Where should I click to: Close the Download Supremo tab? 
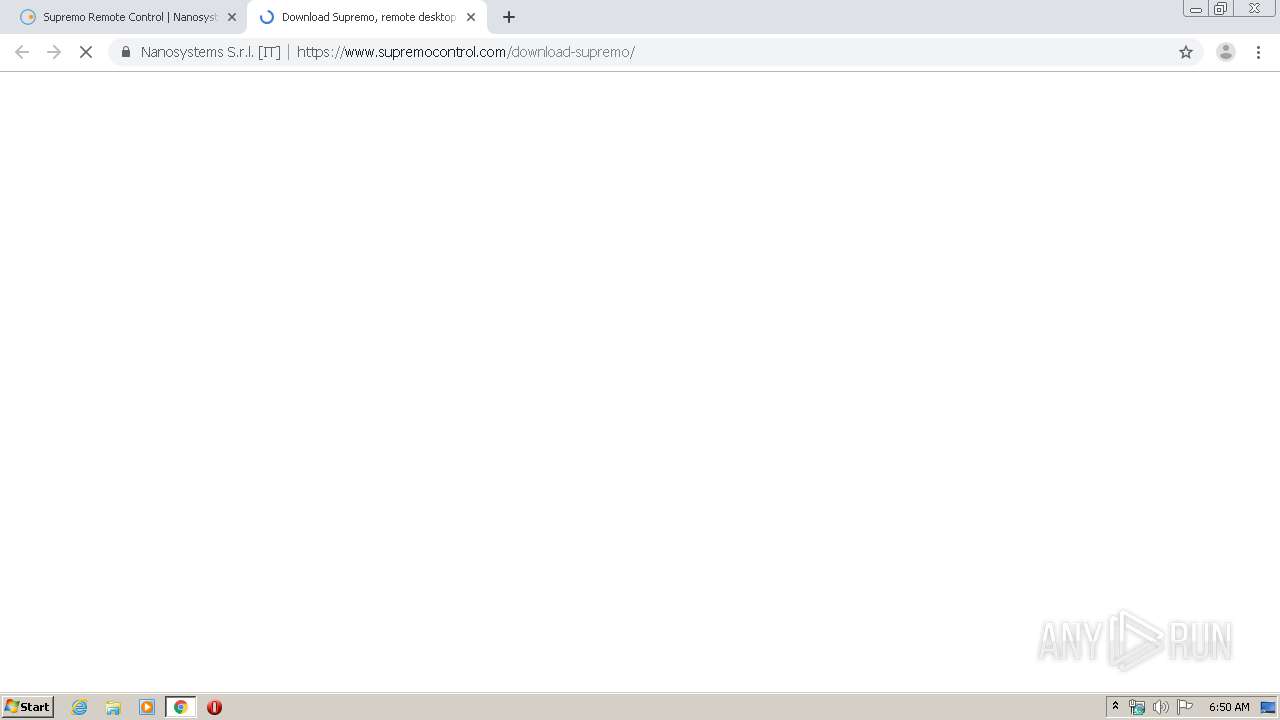(x=471, y=17)
